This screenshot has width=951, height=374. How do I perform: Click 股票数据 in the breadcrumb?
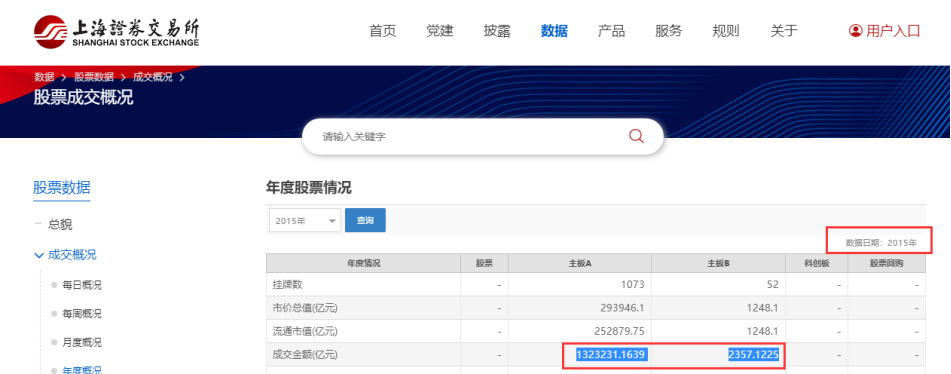[94, 77]
